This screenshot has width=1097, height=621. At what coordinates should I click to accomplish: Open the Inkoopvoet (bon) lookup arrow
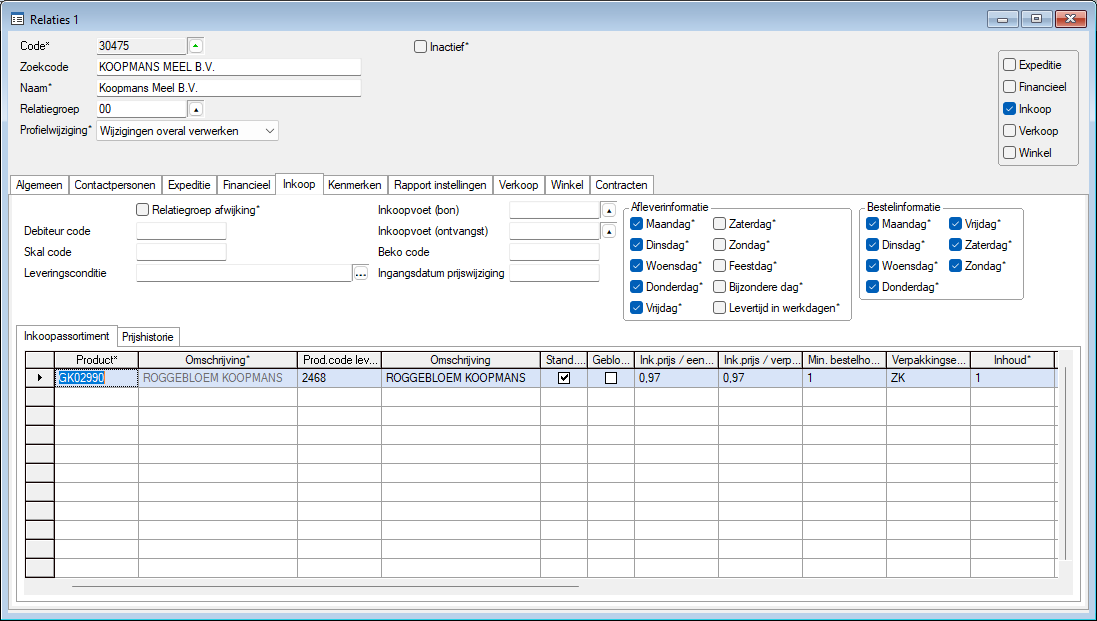(x=609, y=210)
